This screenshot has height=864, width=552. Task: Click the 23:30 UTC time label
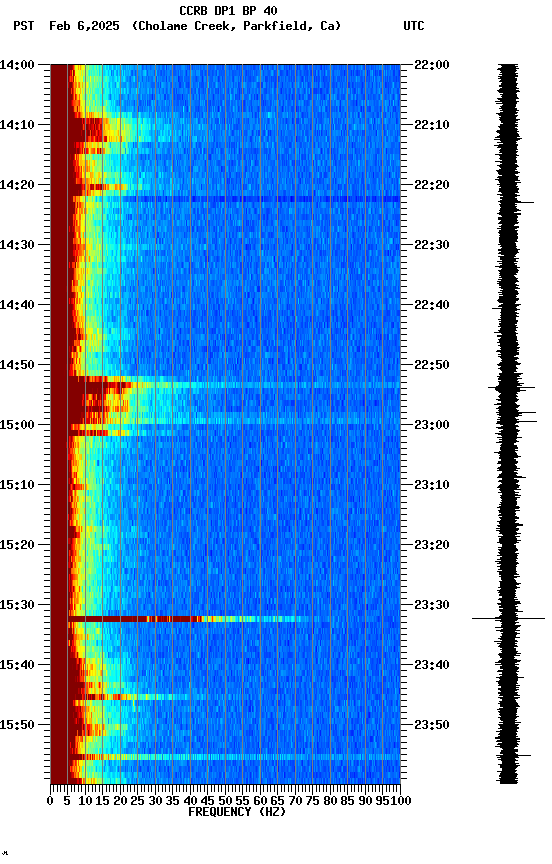pyautogui.click(x=432, y=606)
